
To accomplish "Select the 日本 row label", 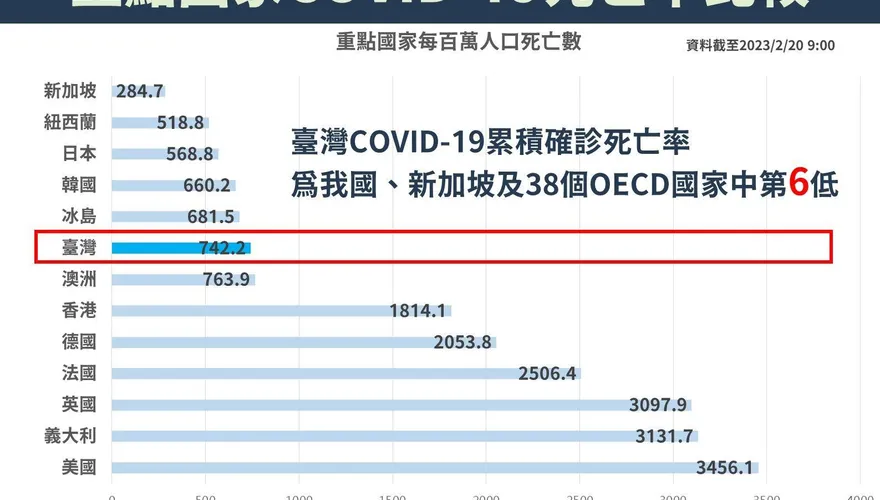I will (x=79, y=154).
